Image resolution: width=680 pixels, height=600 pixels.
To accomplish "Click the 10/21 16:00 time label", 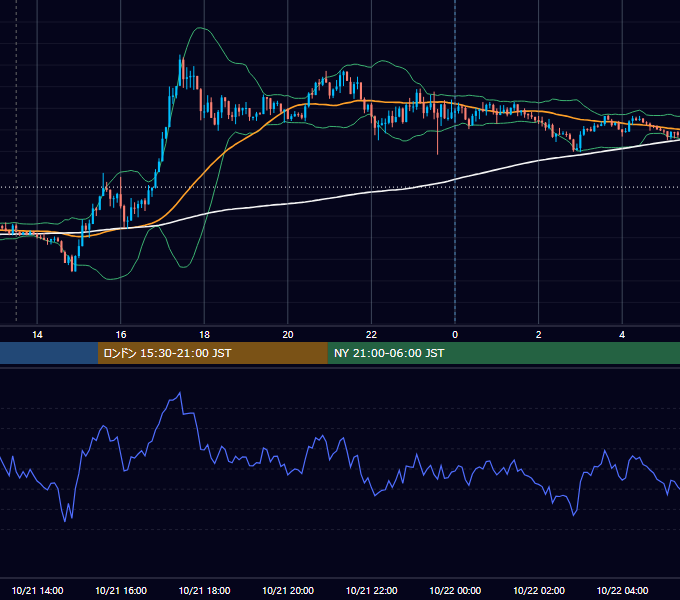I will 121,590.
